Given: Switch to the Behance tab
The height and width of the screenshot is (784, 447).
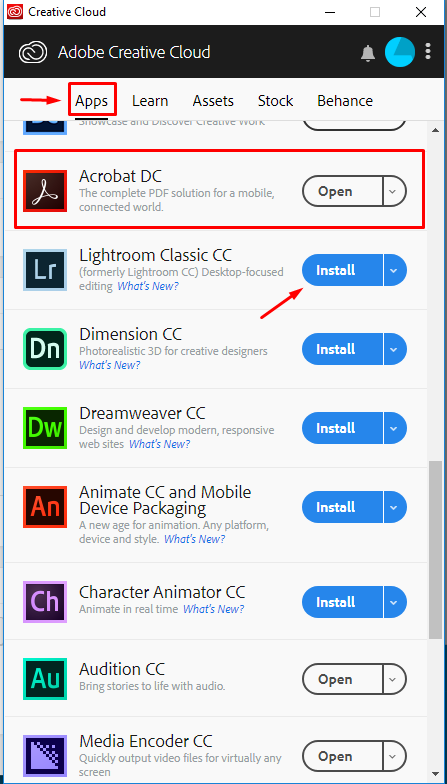Looking at the screenshot, I should tap(345, 100).
